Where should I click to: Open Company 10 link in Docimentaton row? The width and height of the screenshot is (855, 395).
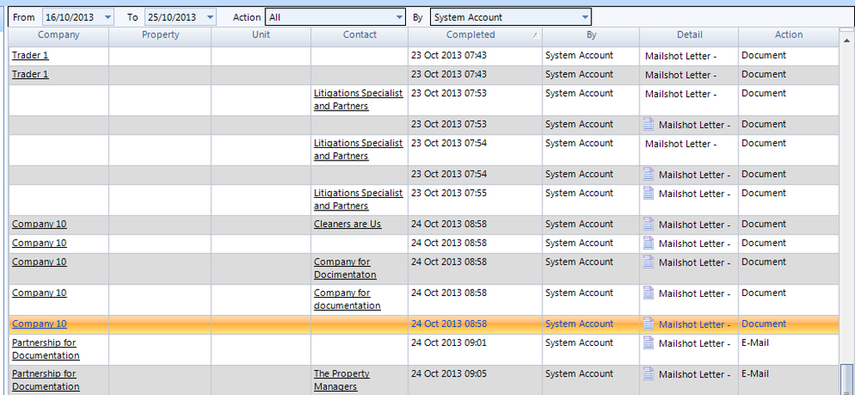point(39,261)
